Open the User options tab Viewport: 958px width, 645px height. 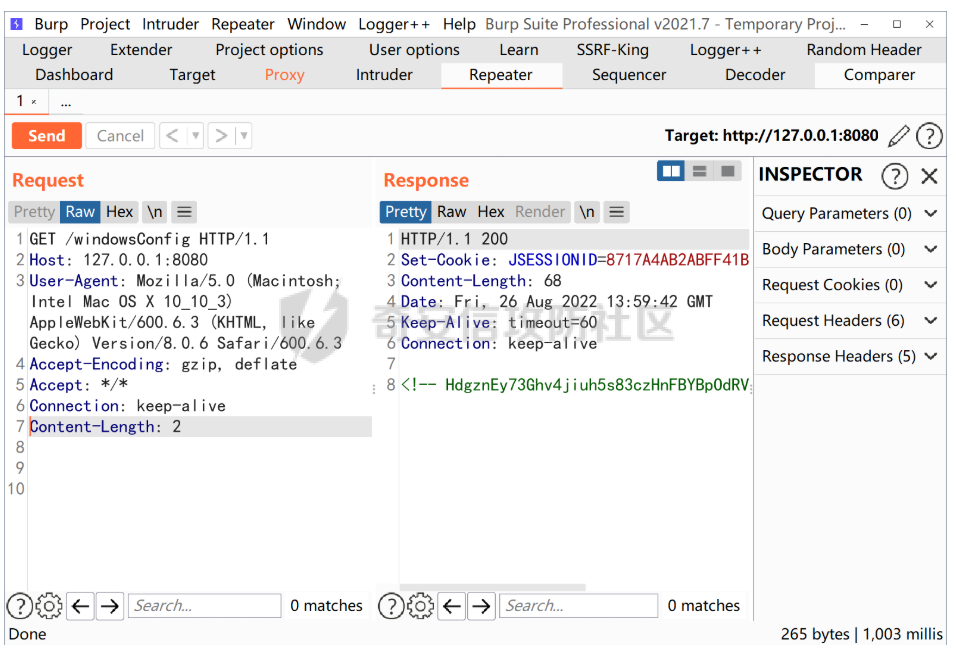[x=414, y=50]
